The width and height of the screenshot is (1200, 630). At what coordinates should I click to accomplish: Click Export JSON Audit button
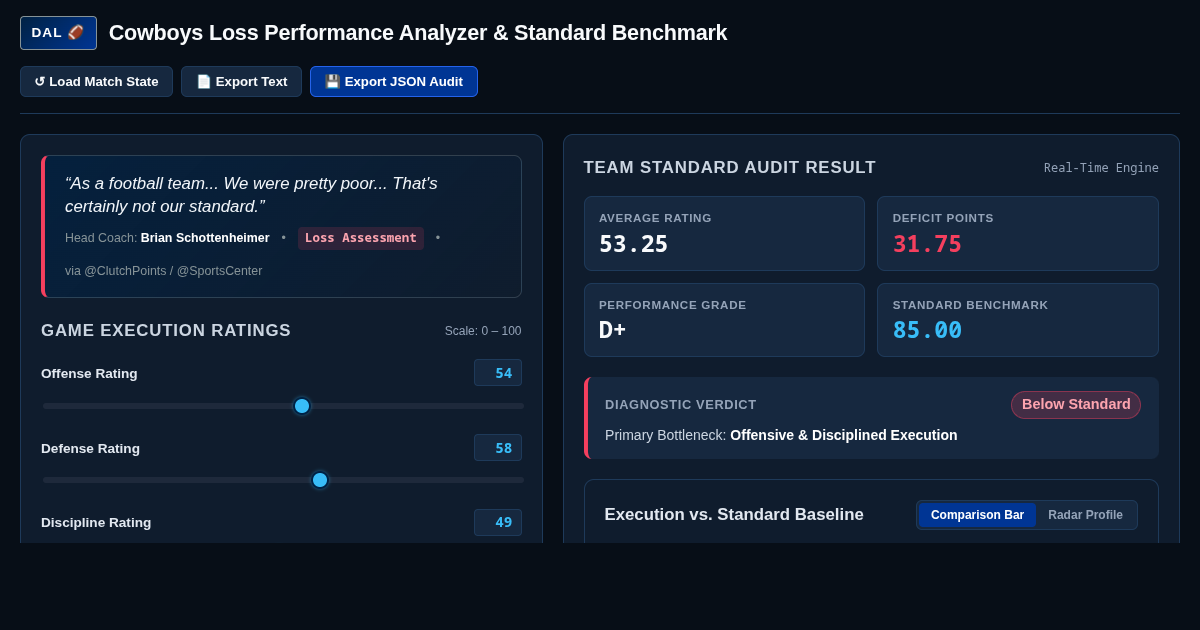(394, 82)
